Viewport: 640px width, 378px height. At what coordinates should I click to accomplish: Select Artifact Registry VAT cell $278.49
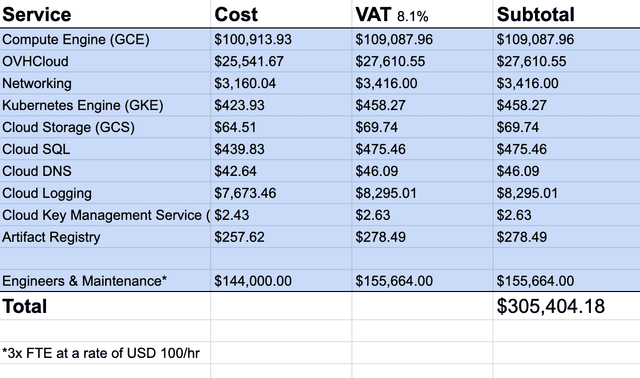(422, 237)
